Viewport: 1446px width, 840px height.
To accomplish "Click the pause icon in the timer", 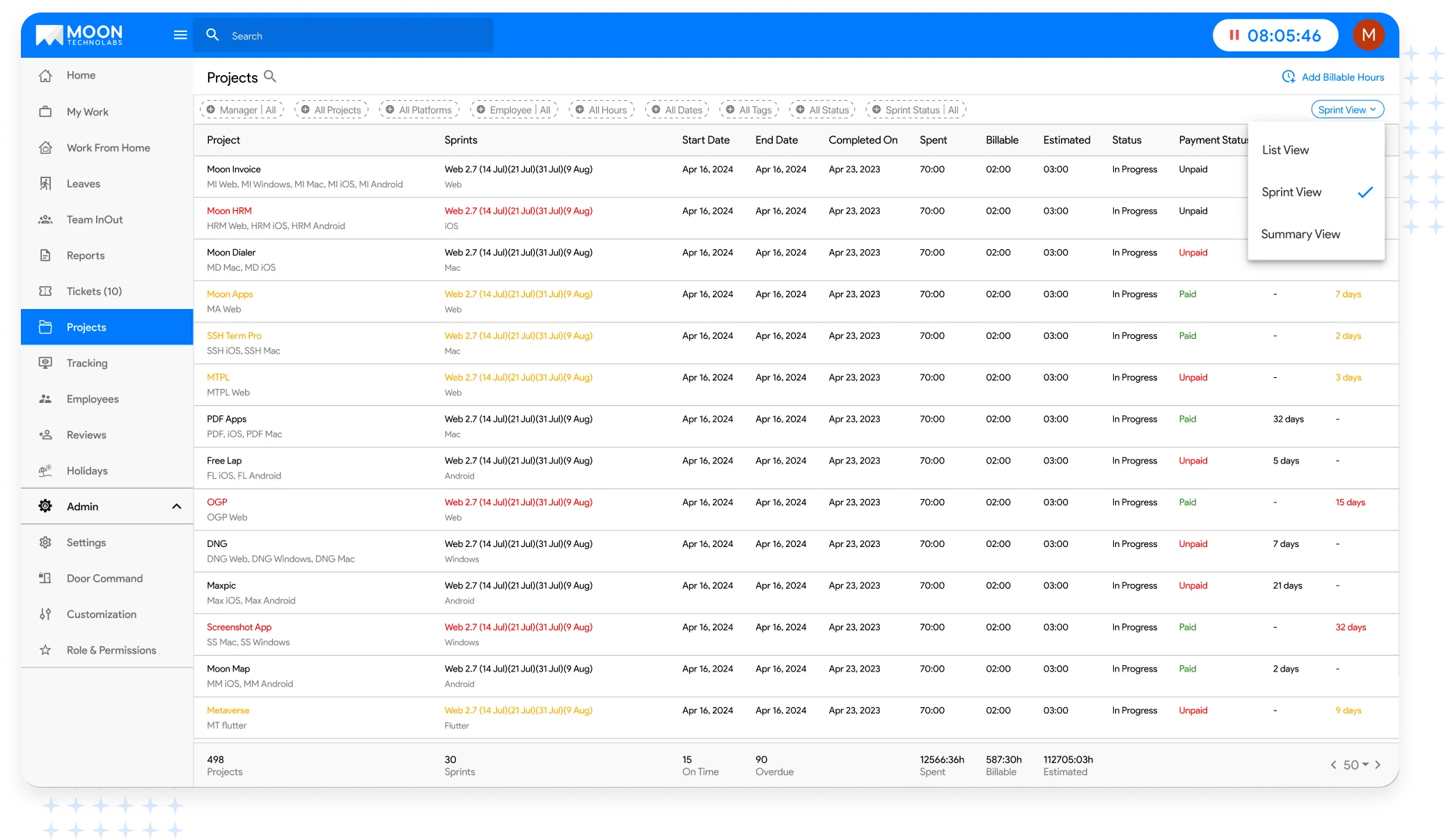I will pos(1234,35).
